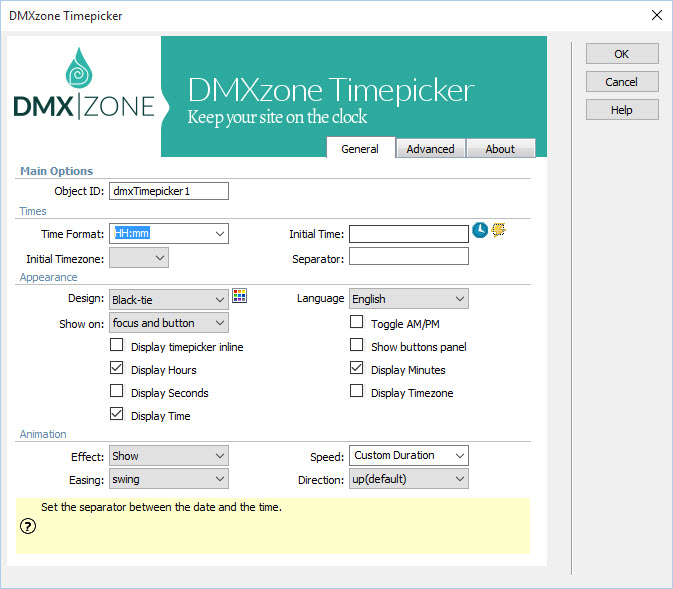
Task: Enable Display timepicker inline checkbox
Action: click(117, 345)
